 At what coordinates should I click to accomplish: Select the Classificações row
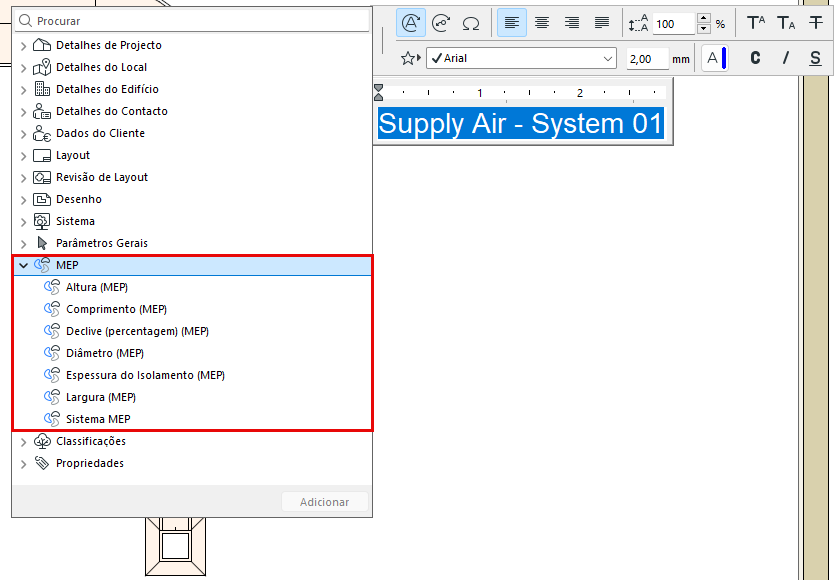[192, 441]
